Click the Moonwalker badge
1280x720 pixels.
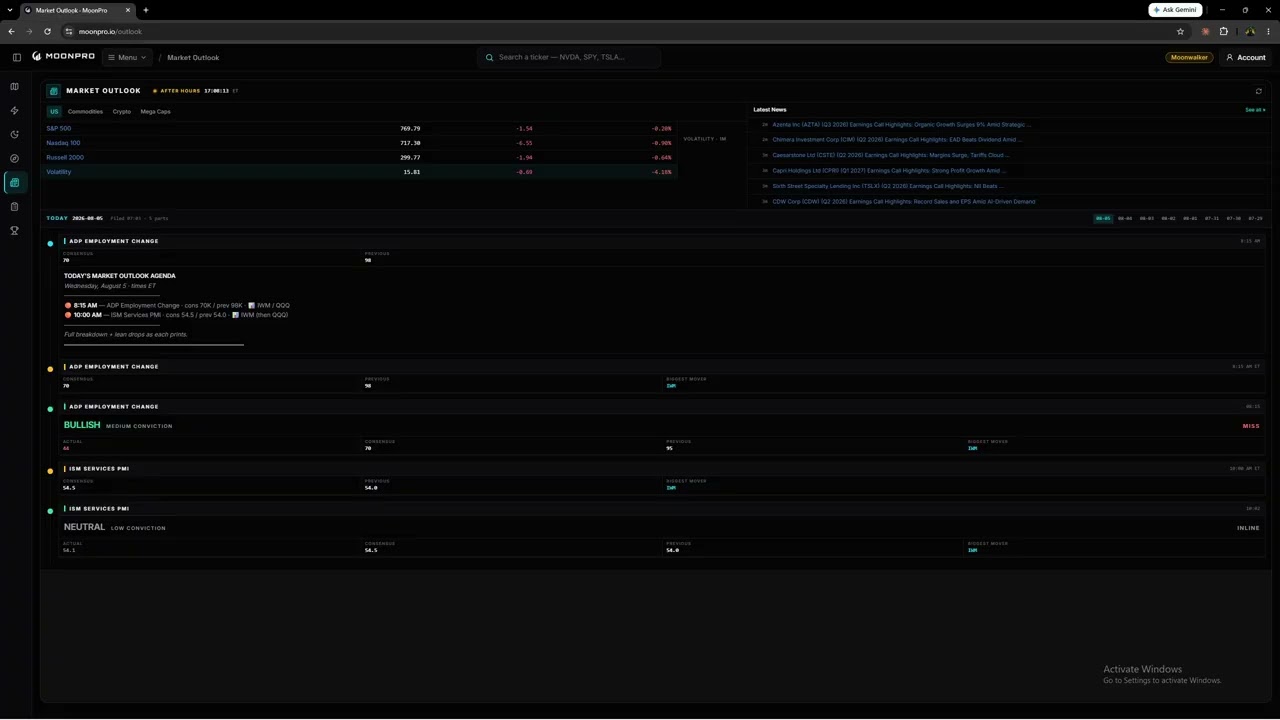coord(1189,57)
